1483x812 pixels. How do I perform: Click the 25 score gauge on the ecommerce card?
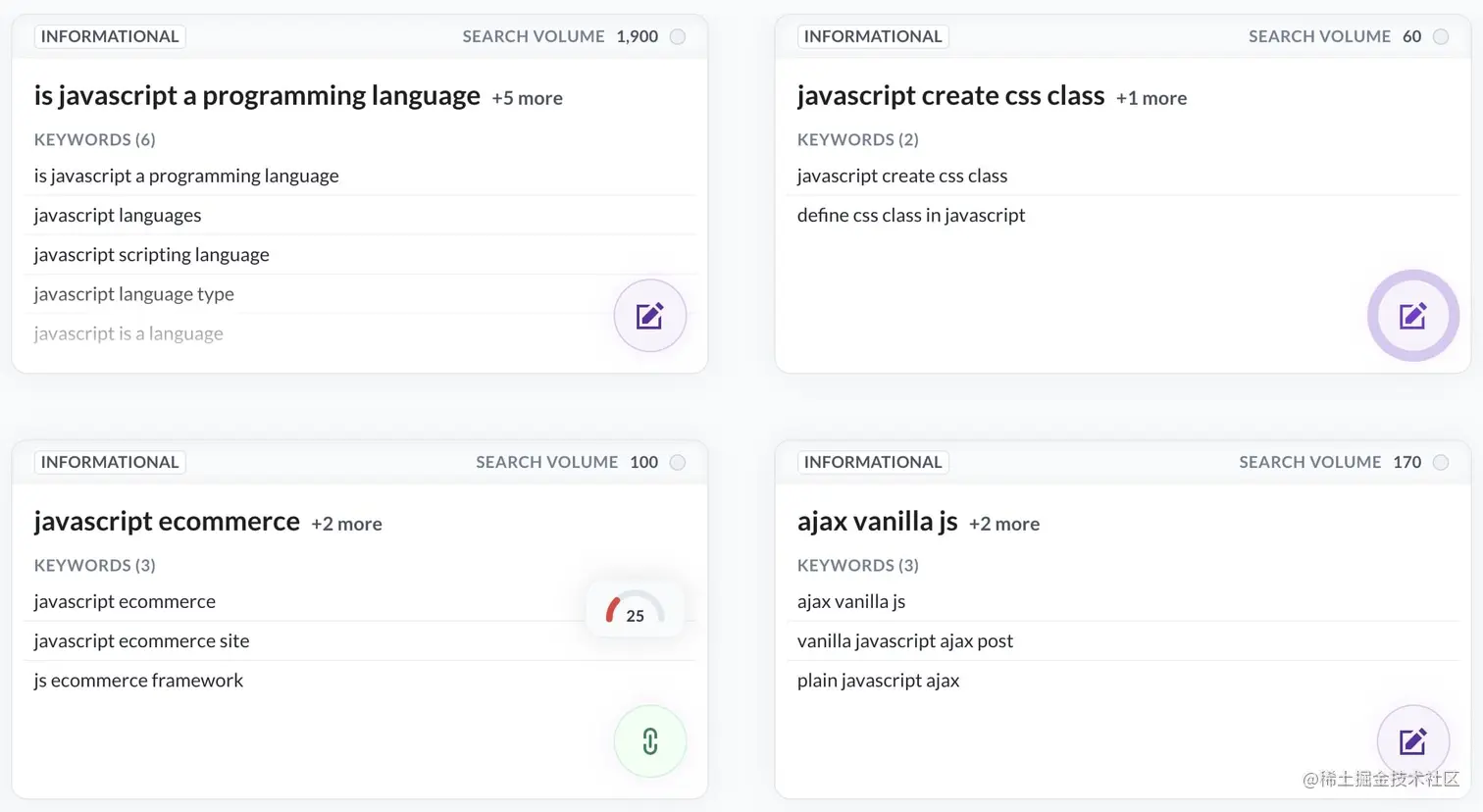636,610
